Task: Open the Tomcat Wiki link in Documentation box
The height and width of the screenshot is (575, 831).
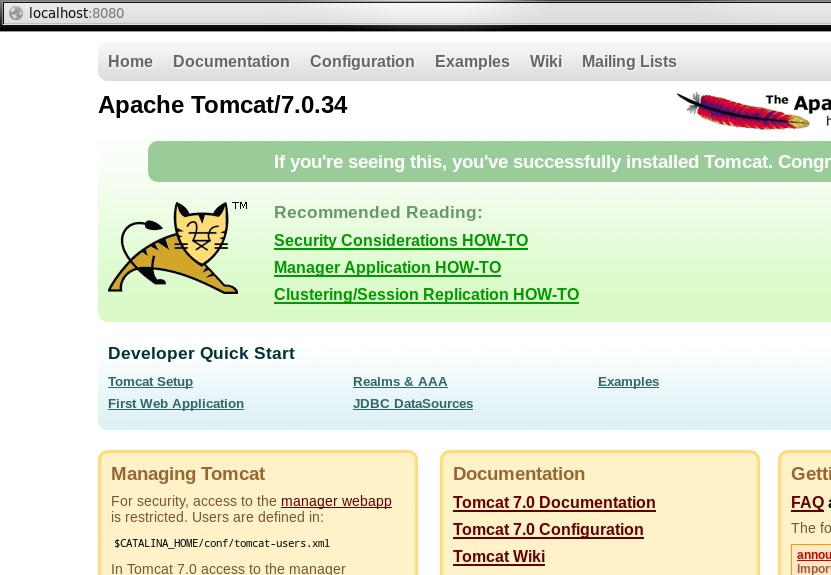Action: [499, 556]
